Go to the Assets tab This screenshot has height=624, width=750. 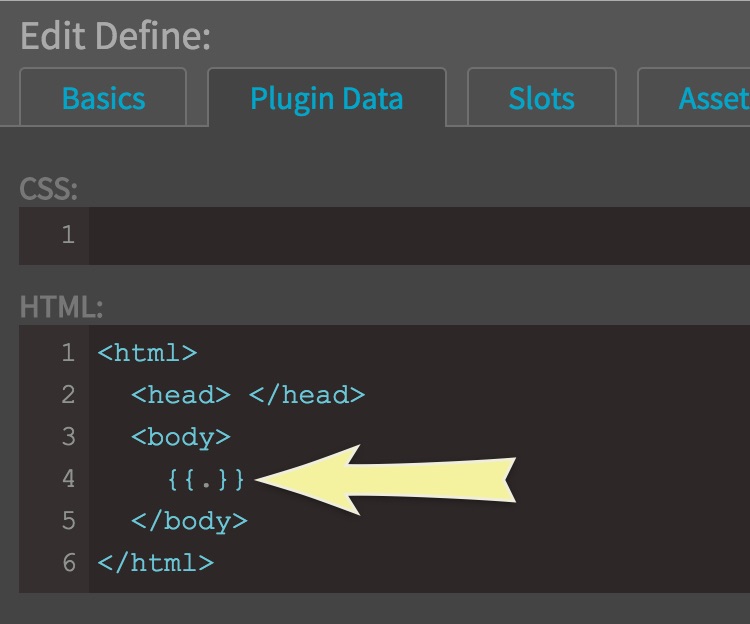coord(712,98)
